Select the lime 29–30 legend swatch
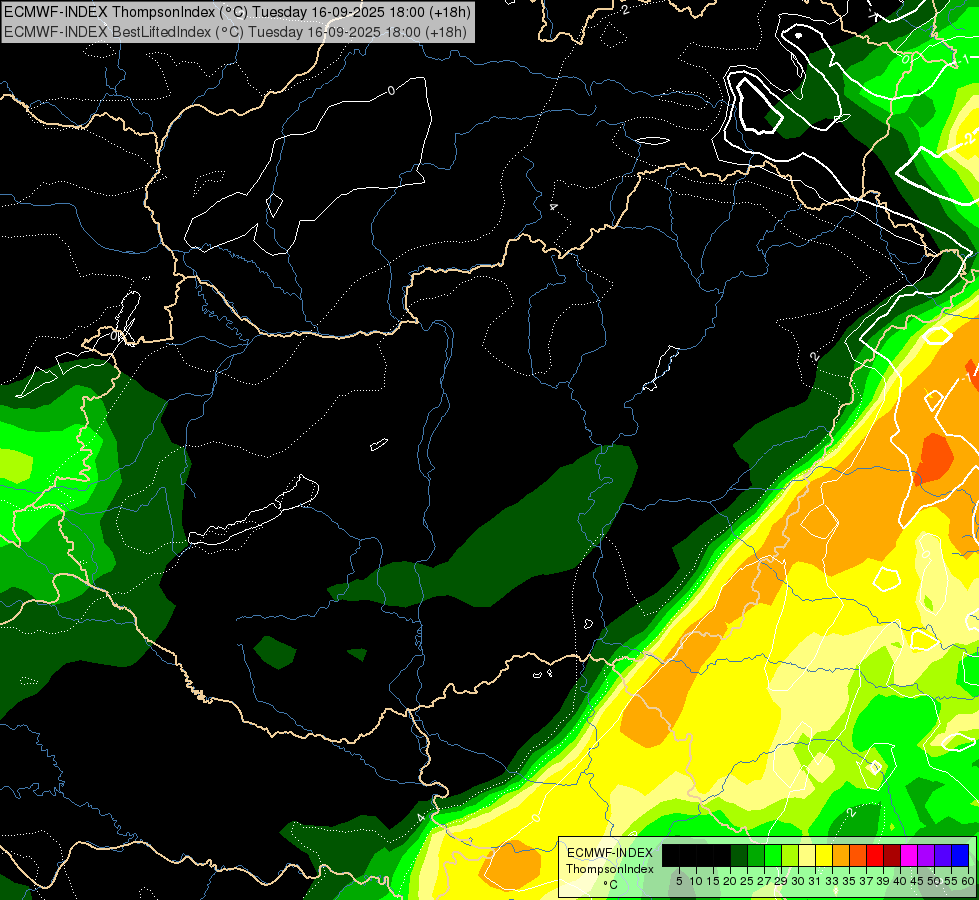Image resolution: width=979 pixels, height=900 pixels. pyautogui.click(x=790, y=855)
